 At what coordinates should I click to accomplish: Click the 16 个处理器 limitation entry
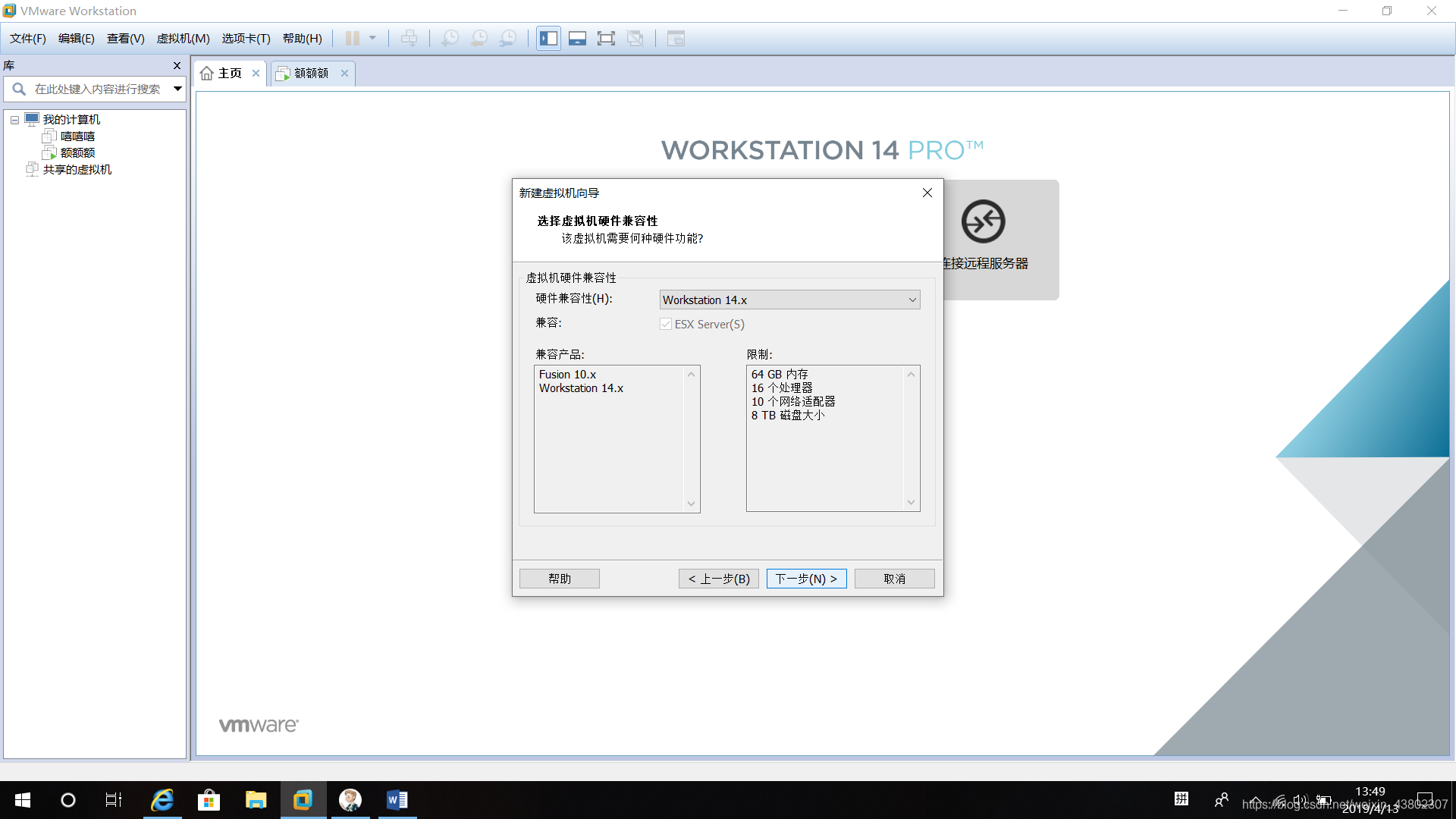(x=782, y=388)
